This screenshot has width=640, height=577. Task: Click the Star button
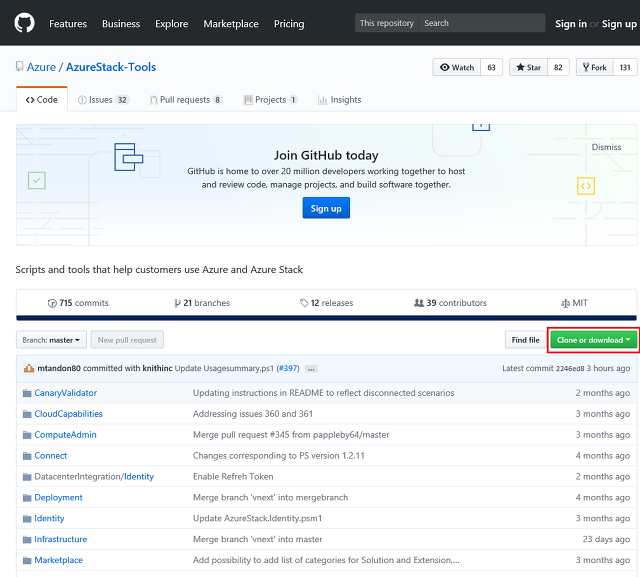(x=528, y=67)
